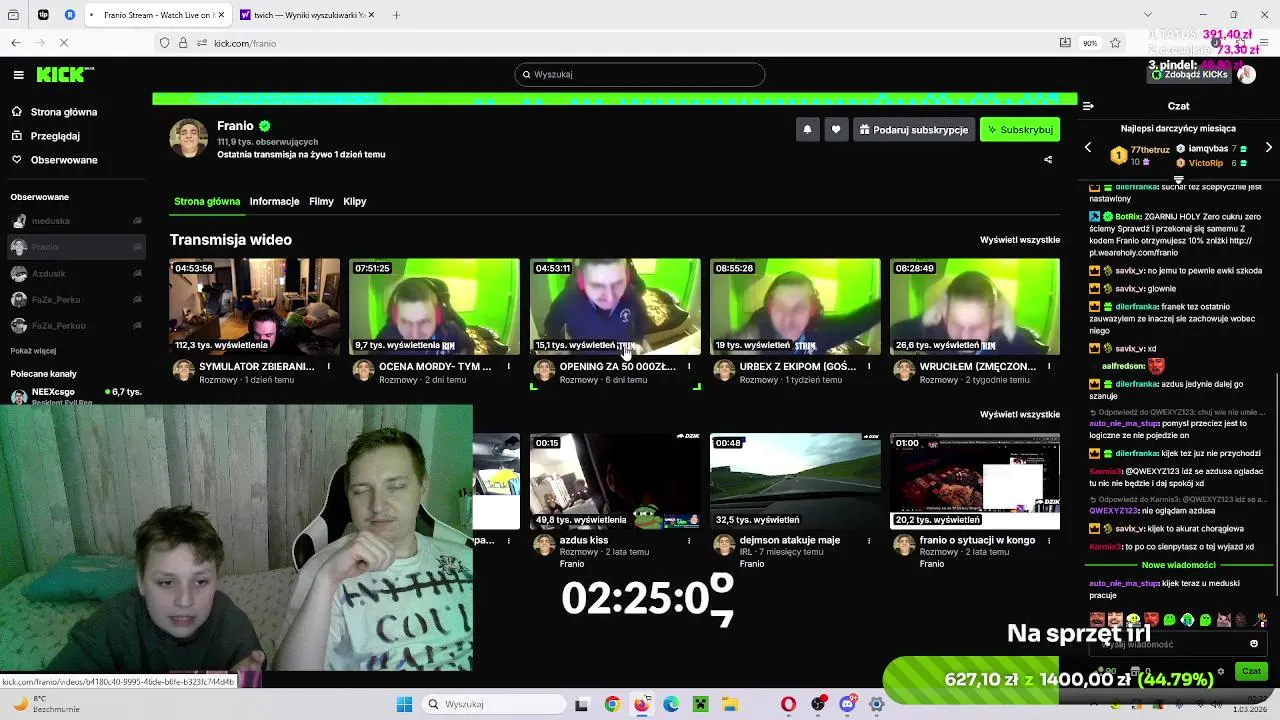Viewport: 1280px width, 720px height.
Task: Show next top donors arrow
Action: tap(1269, 148)
